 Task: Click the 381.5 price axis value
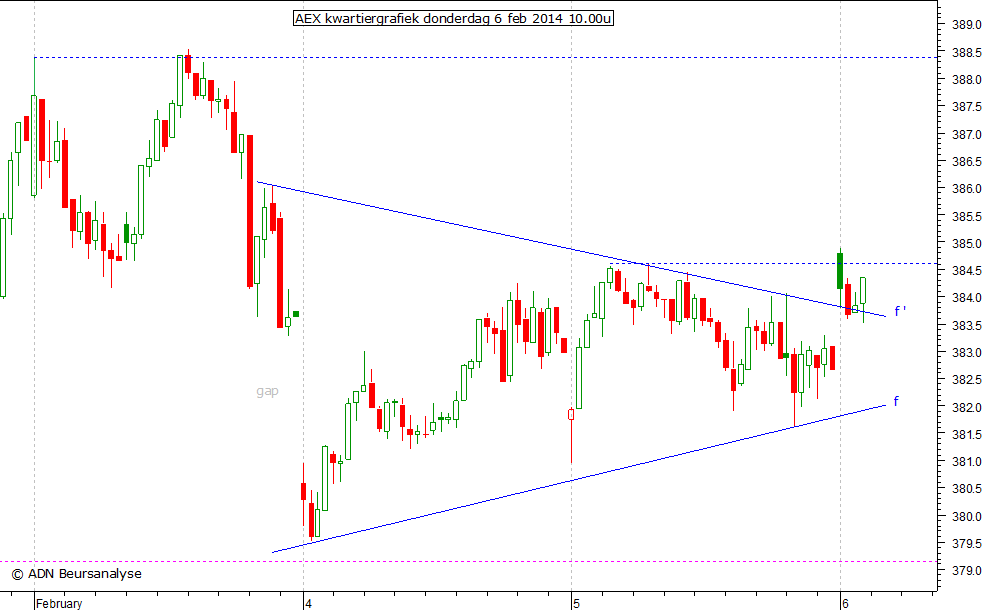pyautogui.click(x=966, y=434)
